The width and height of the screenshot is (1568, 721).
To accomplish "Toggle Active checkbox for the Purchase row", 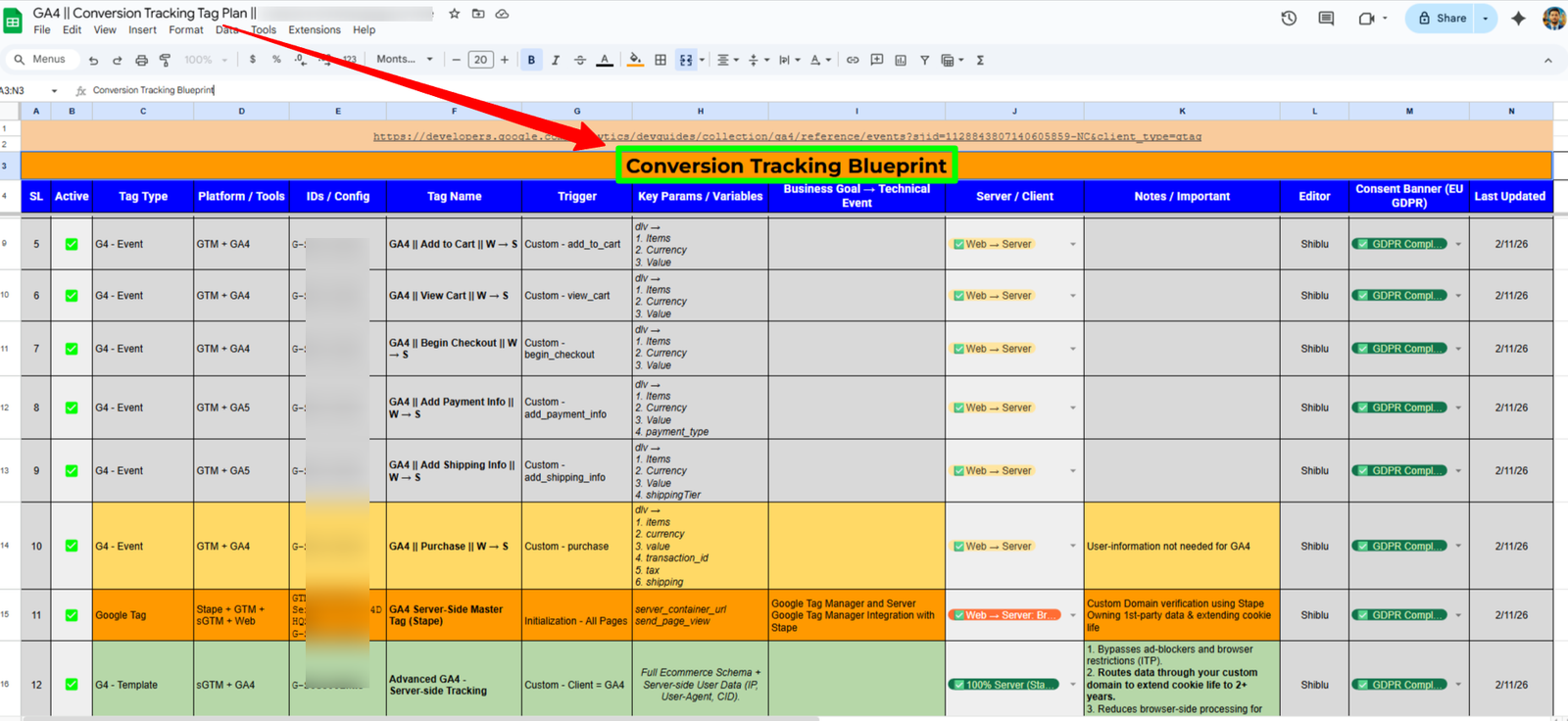I will coord(72,546).
